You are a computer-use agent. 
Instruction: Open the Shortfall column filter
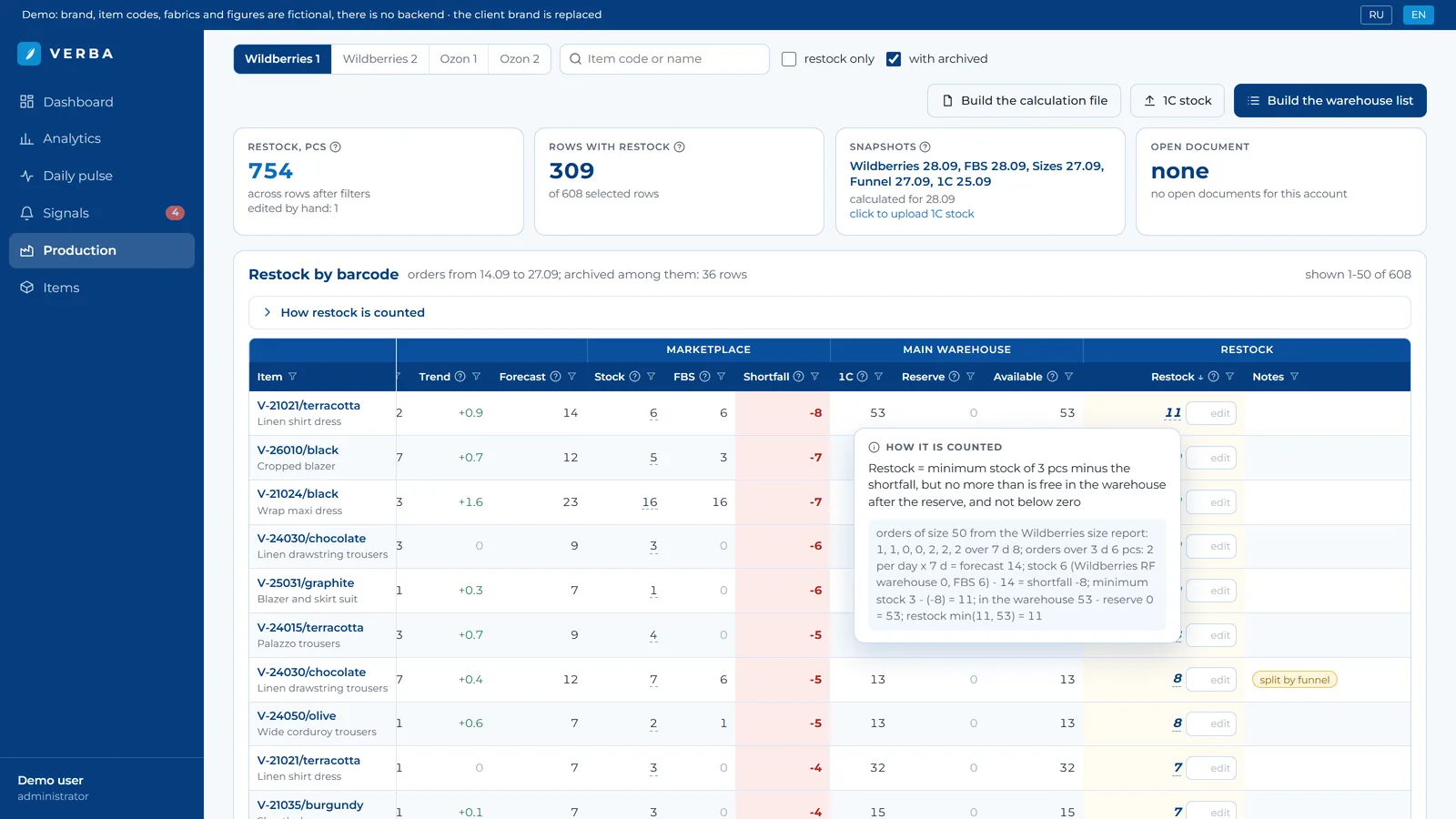pos(814,377)
